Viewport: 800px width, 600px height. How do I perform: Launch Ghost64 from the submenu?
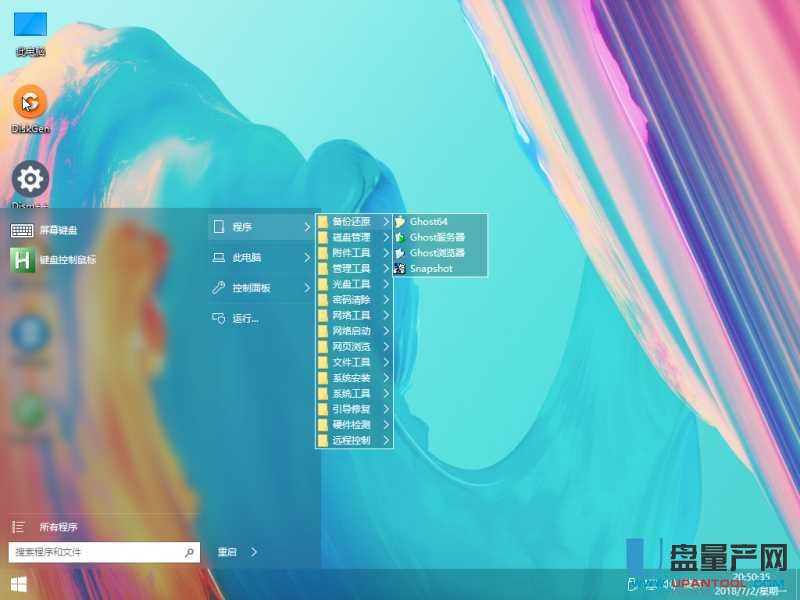tap(428, 221)
